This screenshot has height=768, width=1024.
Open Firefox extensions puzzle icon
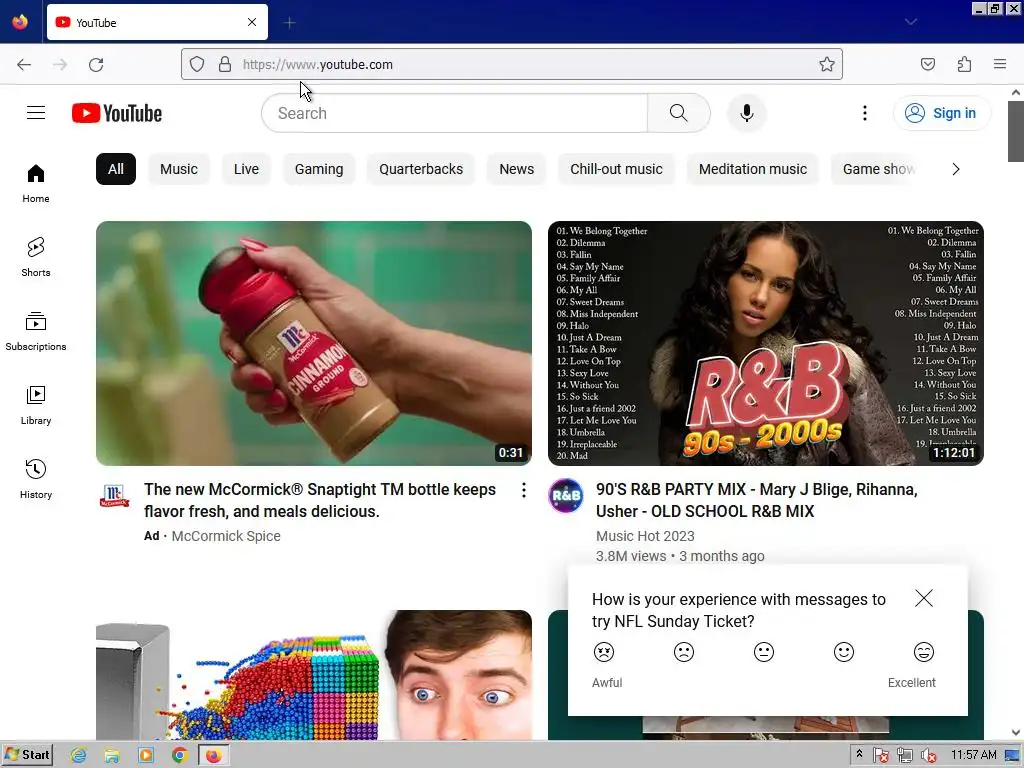(964, 64)
